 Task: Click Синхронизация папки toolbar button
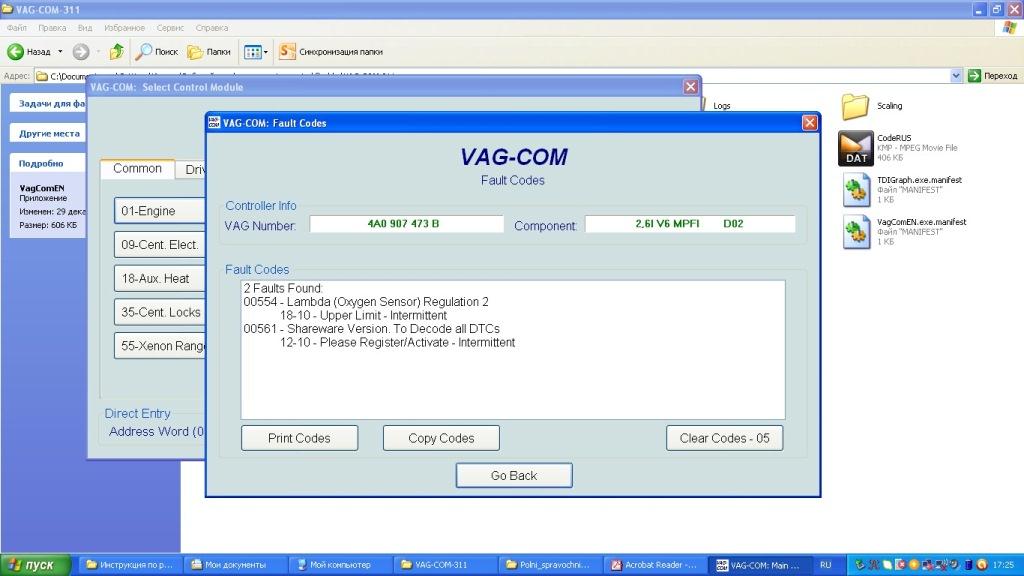[x=331, y=52]
